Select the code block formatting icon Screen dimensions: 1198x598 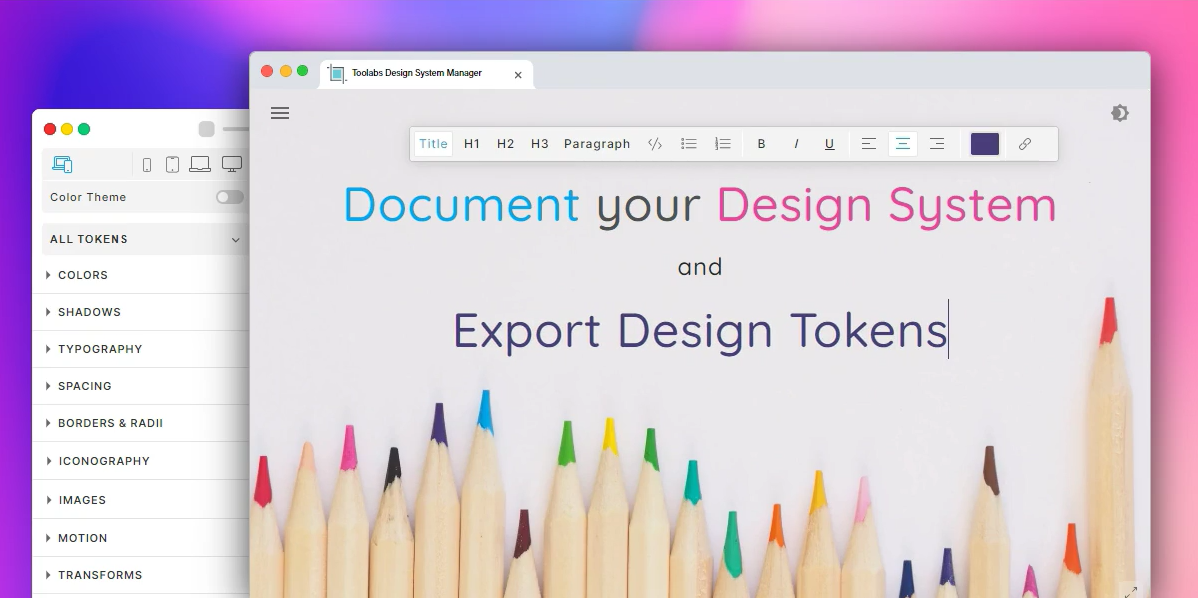[655, 143]
